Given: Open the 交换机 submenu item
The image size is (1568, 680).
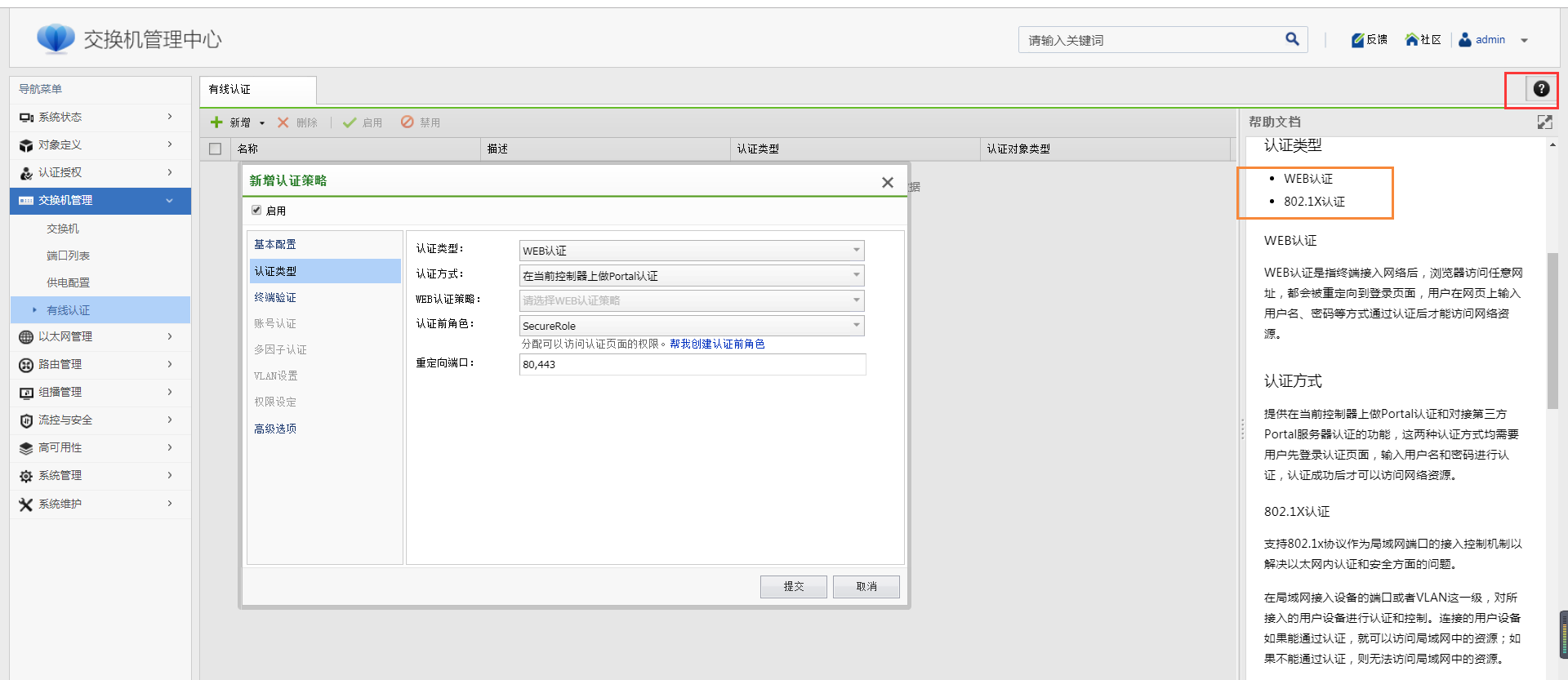Looking at the screenshot, I should click(63, 229).
